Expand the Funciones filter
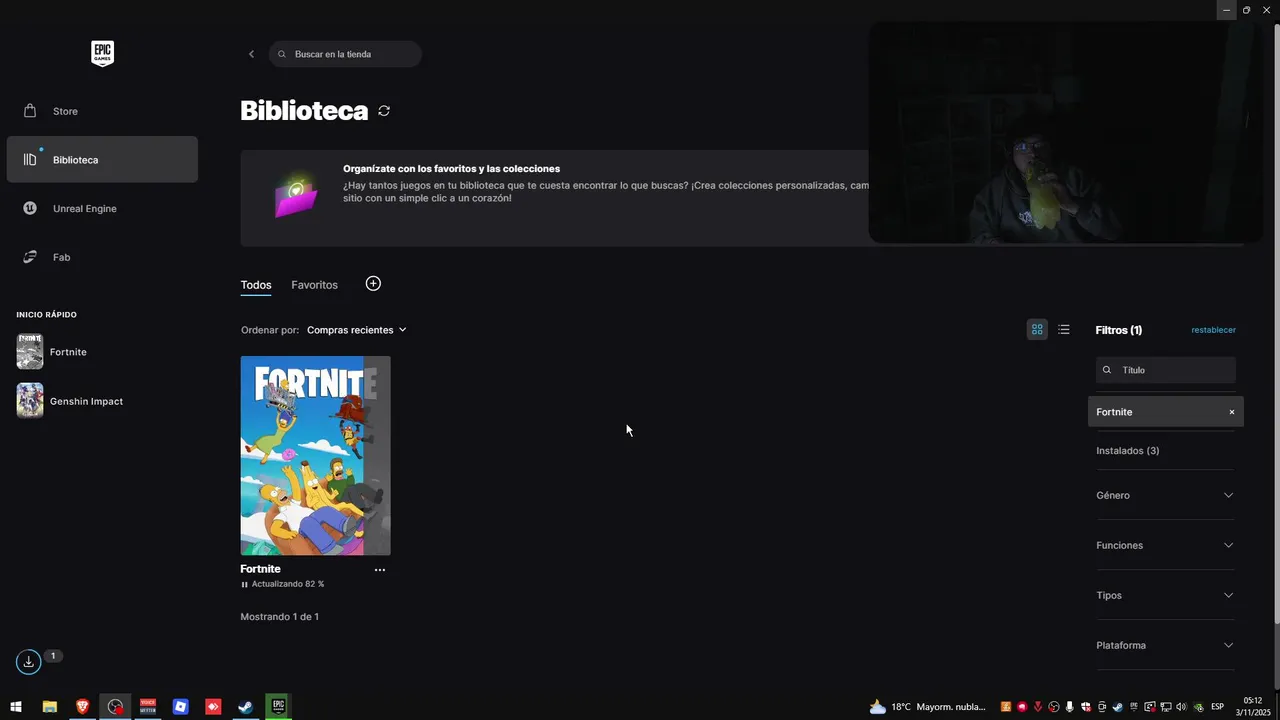Image resolution: width=1280 pixels, height=720 pixels. (x=1165, y=545)
